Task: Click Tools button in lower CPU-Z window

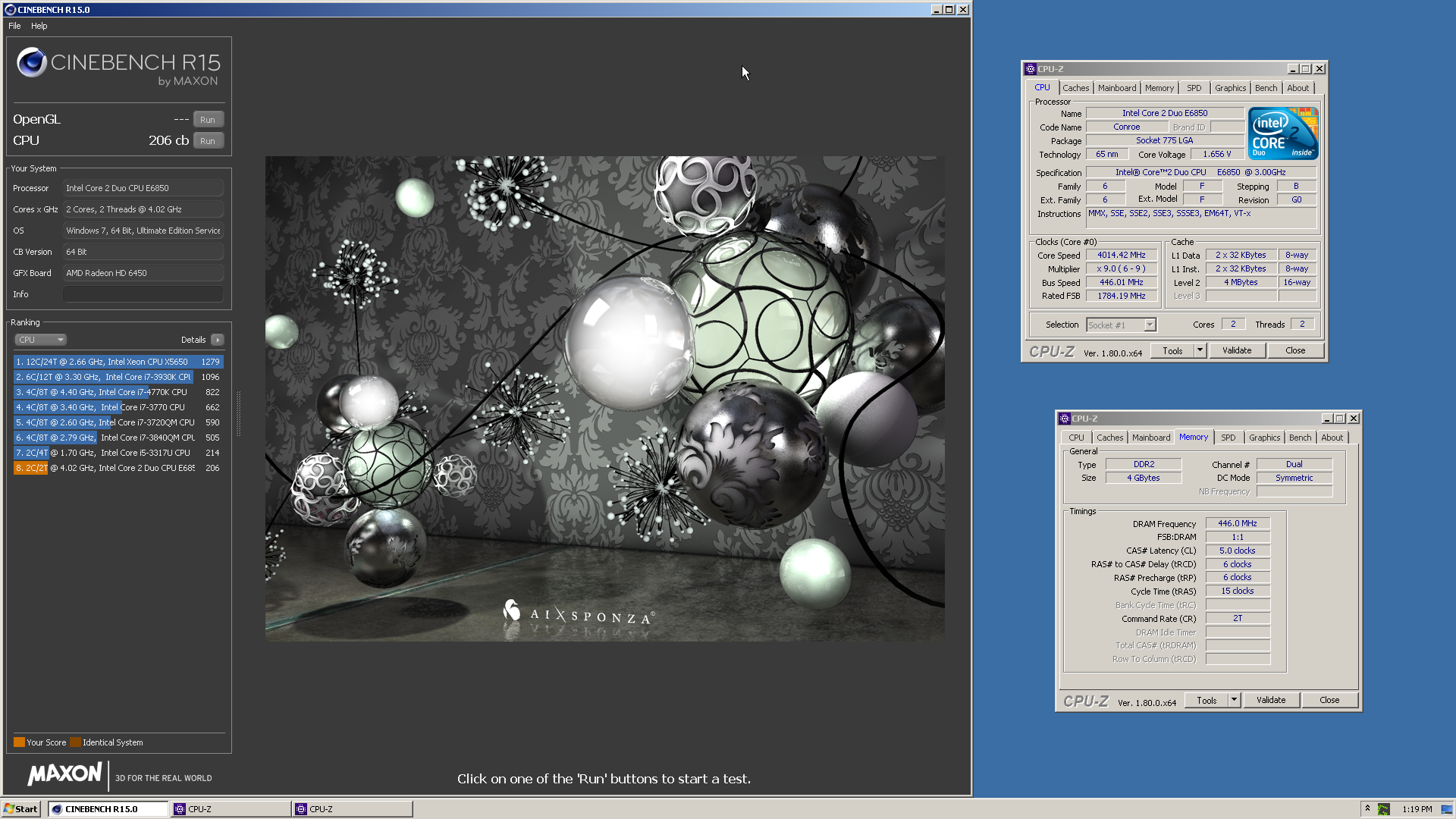Action: (x=1207, y=700)
